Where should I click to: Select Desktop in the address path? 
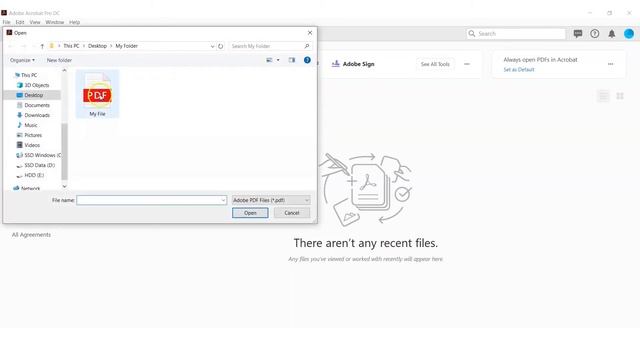tap(97, 46)
